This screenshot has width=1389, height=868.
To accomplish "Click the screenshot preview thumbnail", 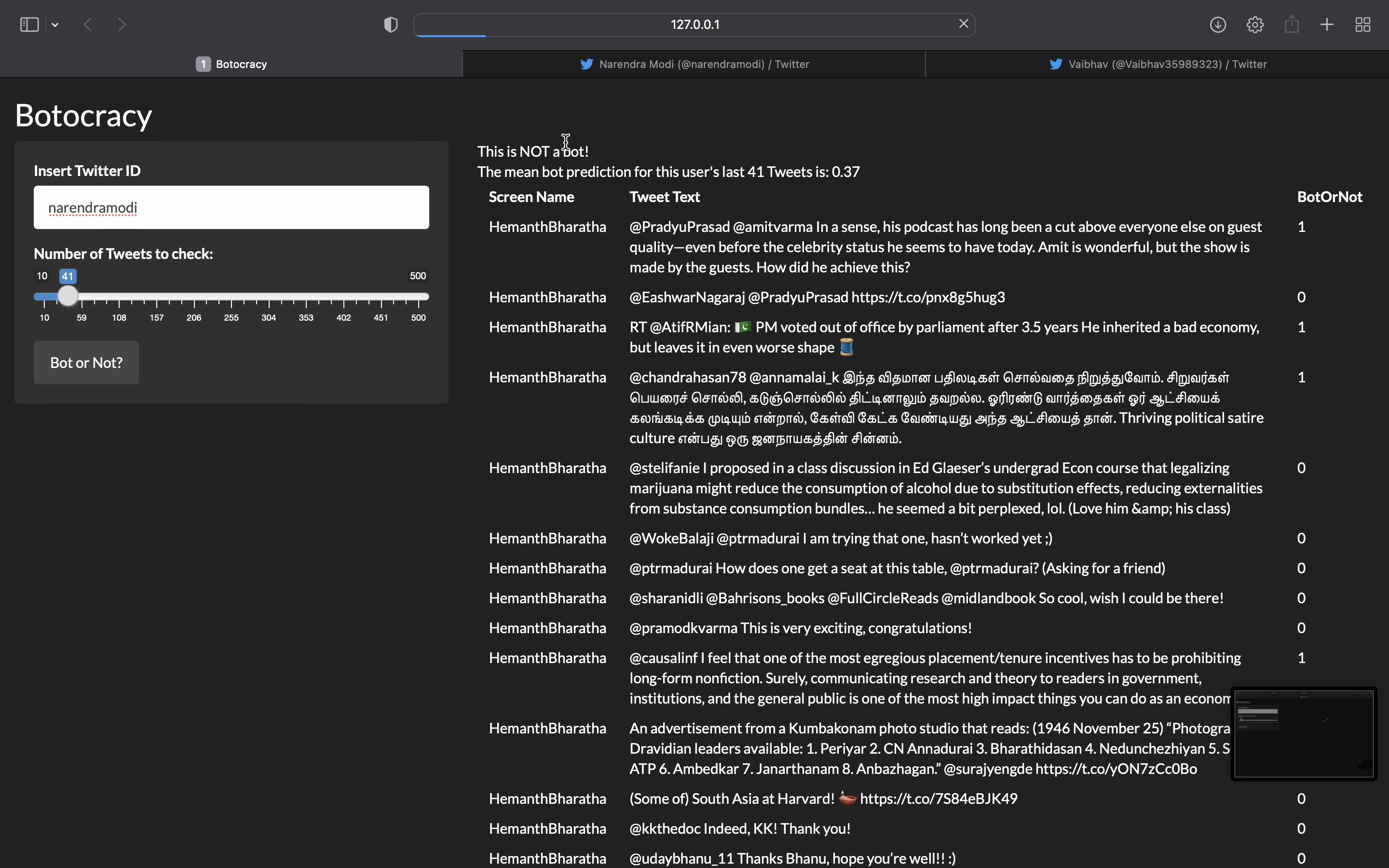I will 1304,733.
